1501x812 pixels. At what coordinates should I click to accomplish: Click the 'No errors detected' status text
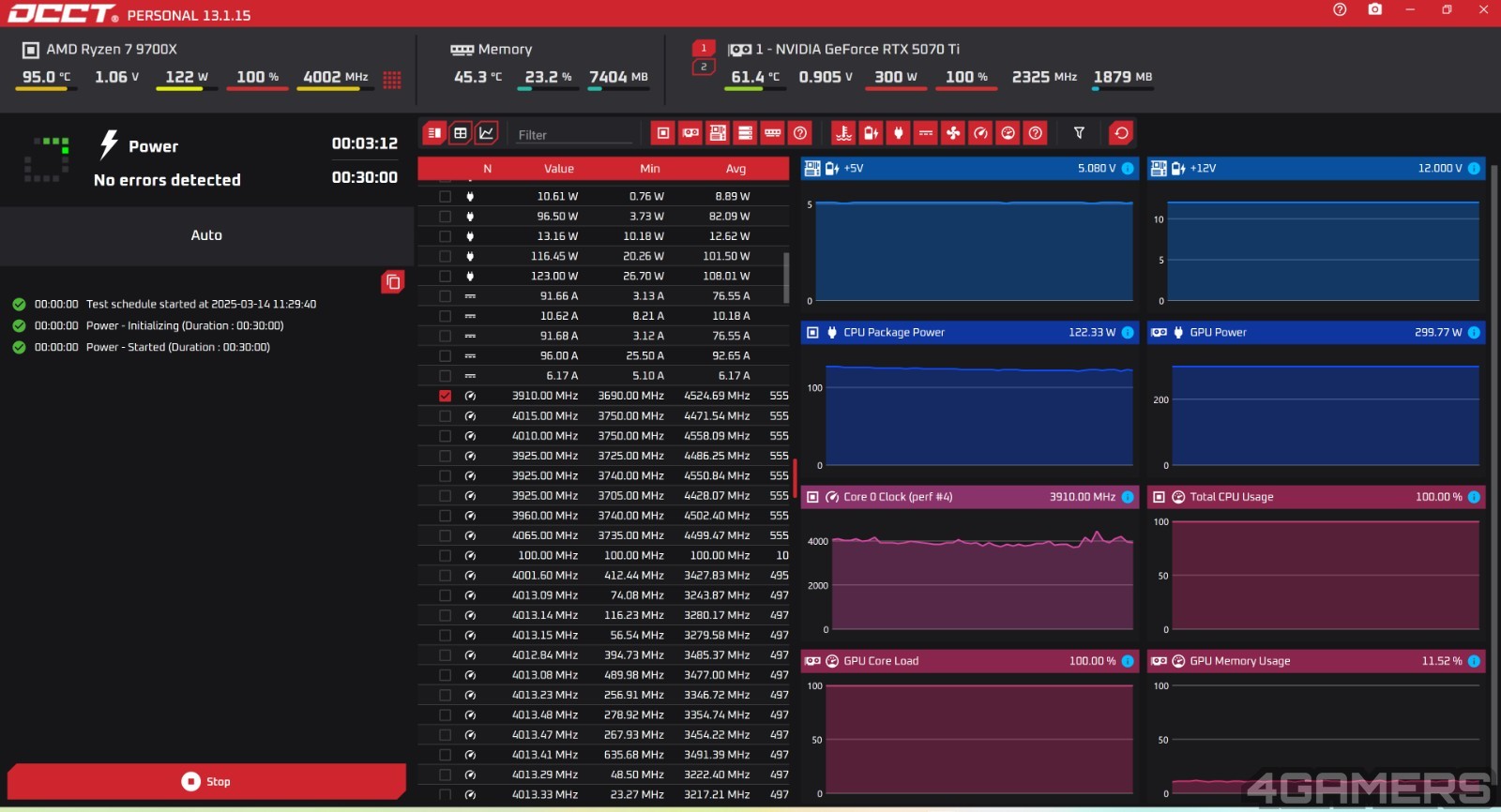pos(167,180)
